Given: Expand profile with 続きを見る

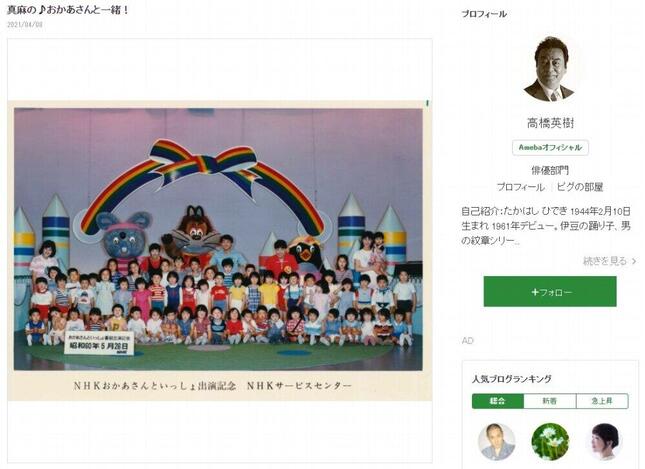Looking at the screenshot, I should [x=605, y=261].
